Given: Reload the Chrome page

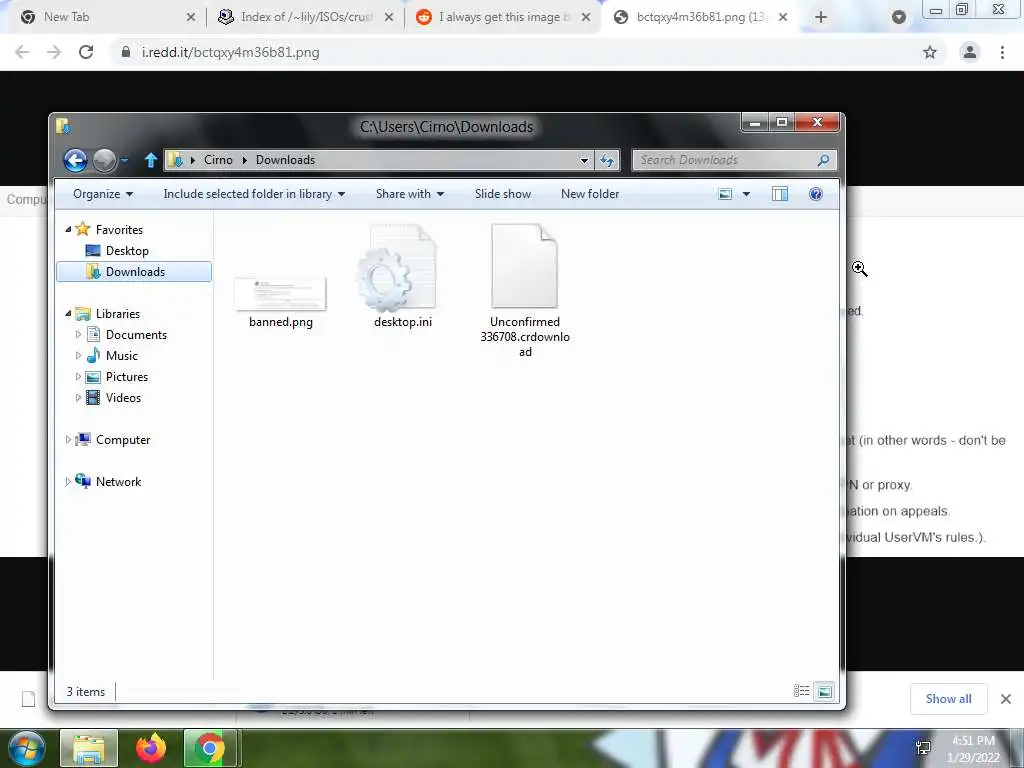Looking at the screenshot, I should coord(86,52).
